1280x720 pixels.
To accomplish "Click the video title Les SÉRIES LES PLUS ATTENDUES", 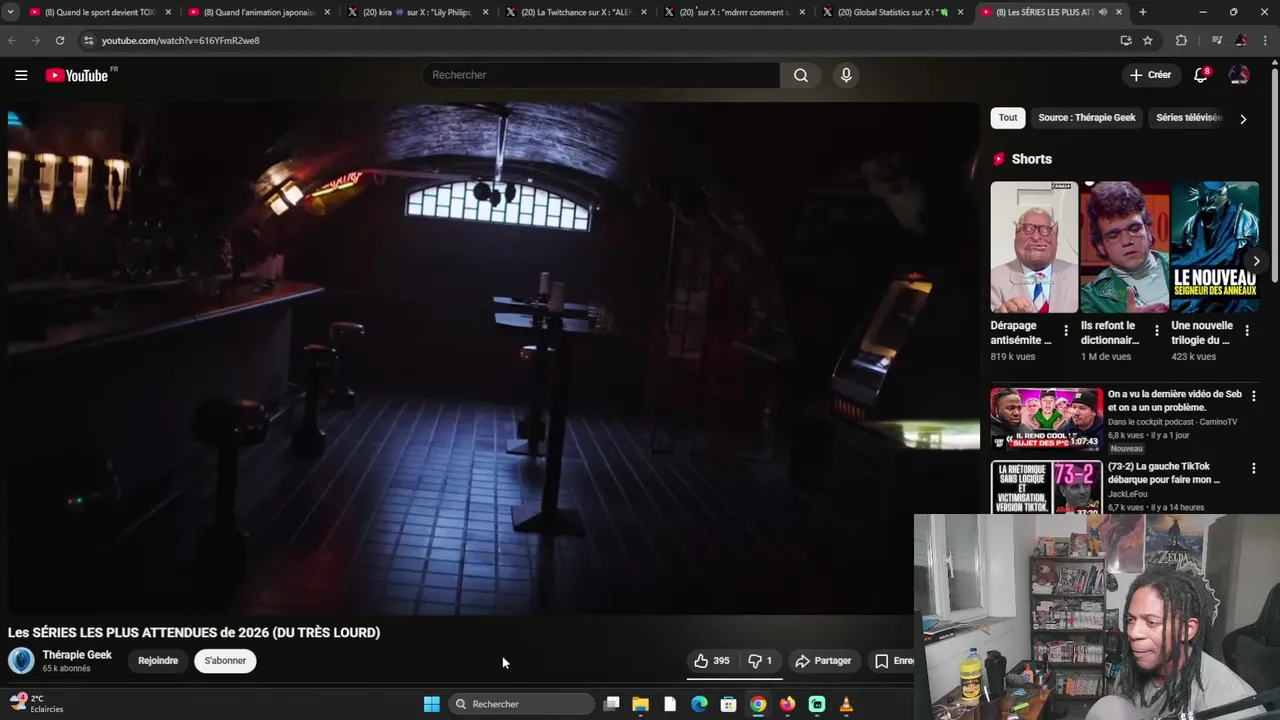I will click(194, 632).
